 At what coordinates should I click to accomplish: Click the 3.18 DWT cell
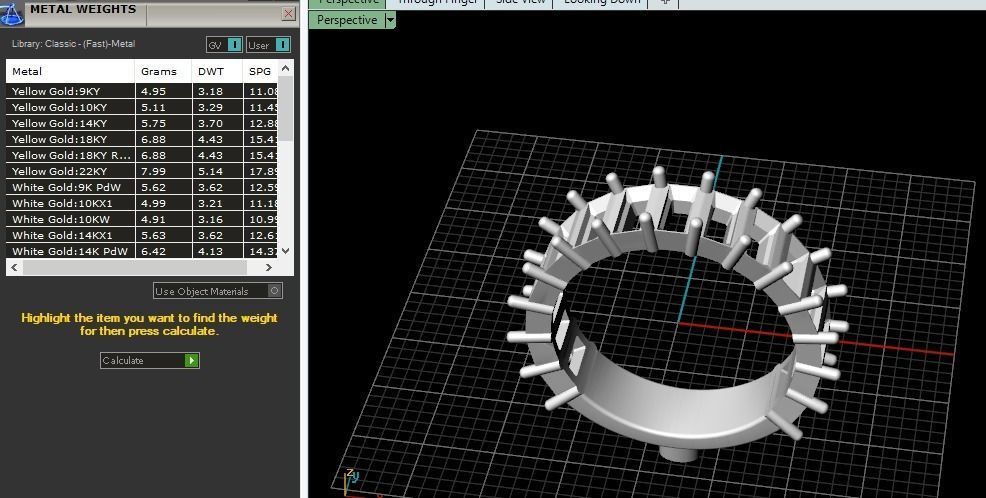218,91
